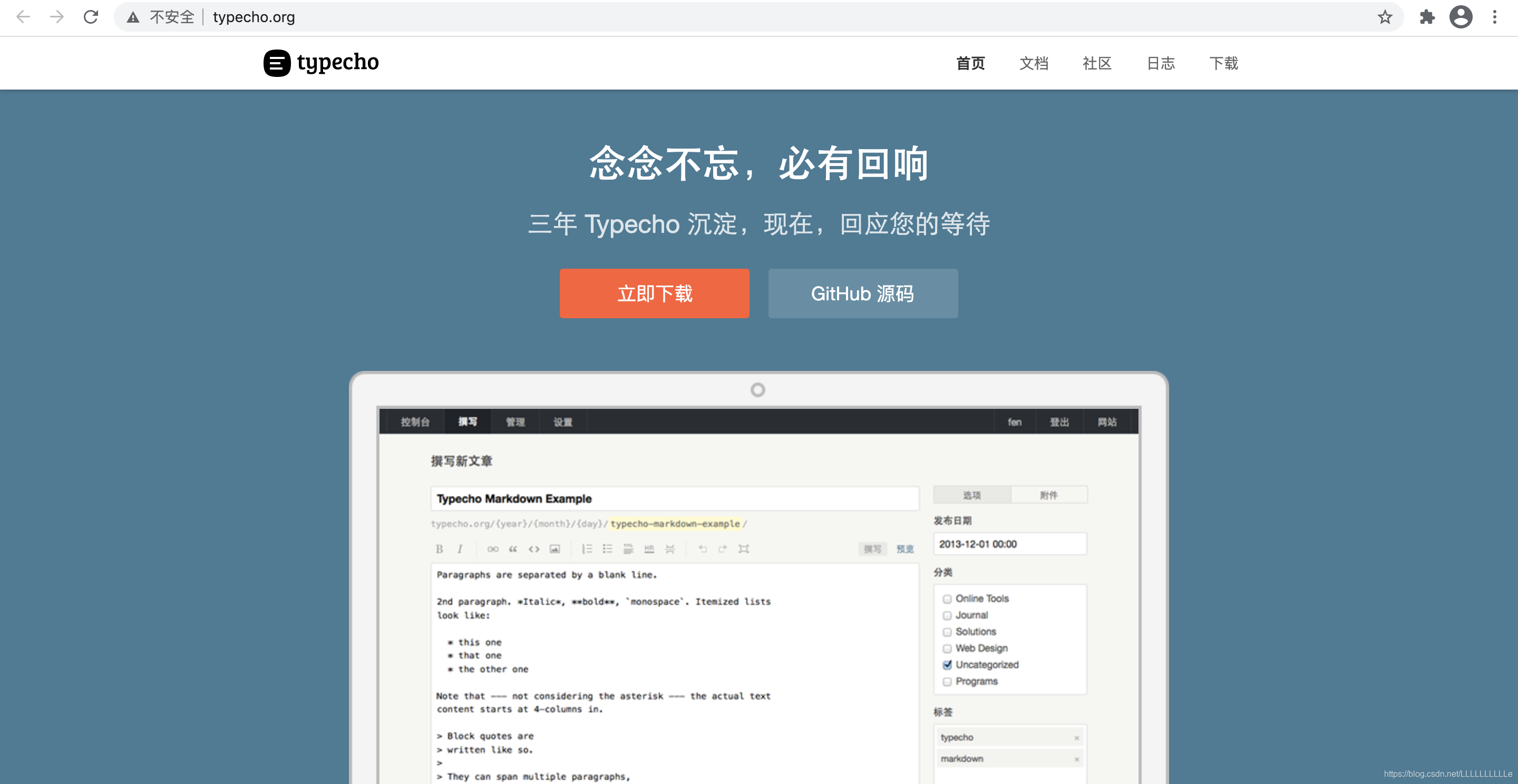Image resolution: width=1518 pixels, height=784 pixels.
Task: Select the 管理 admin tab
Action: point(515,422)
